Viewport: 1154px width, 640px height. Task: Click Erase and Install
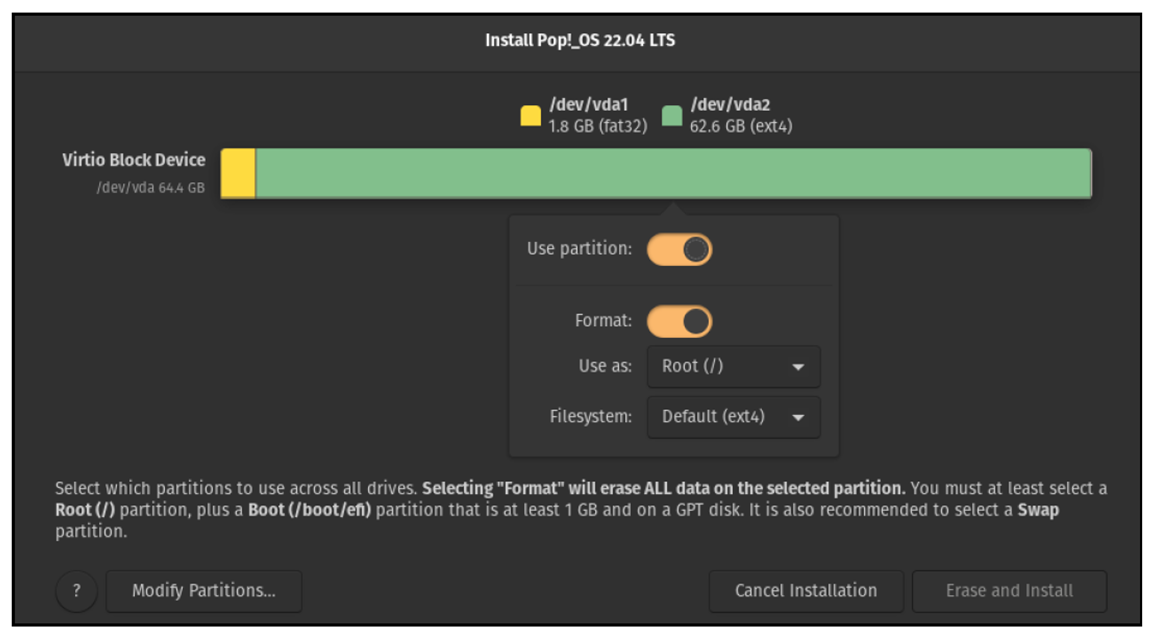click(x=1008, y=591)
